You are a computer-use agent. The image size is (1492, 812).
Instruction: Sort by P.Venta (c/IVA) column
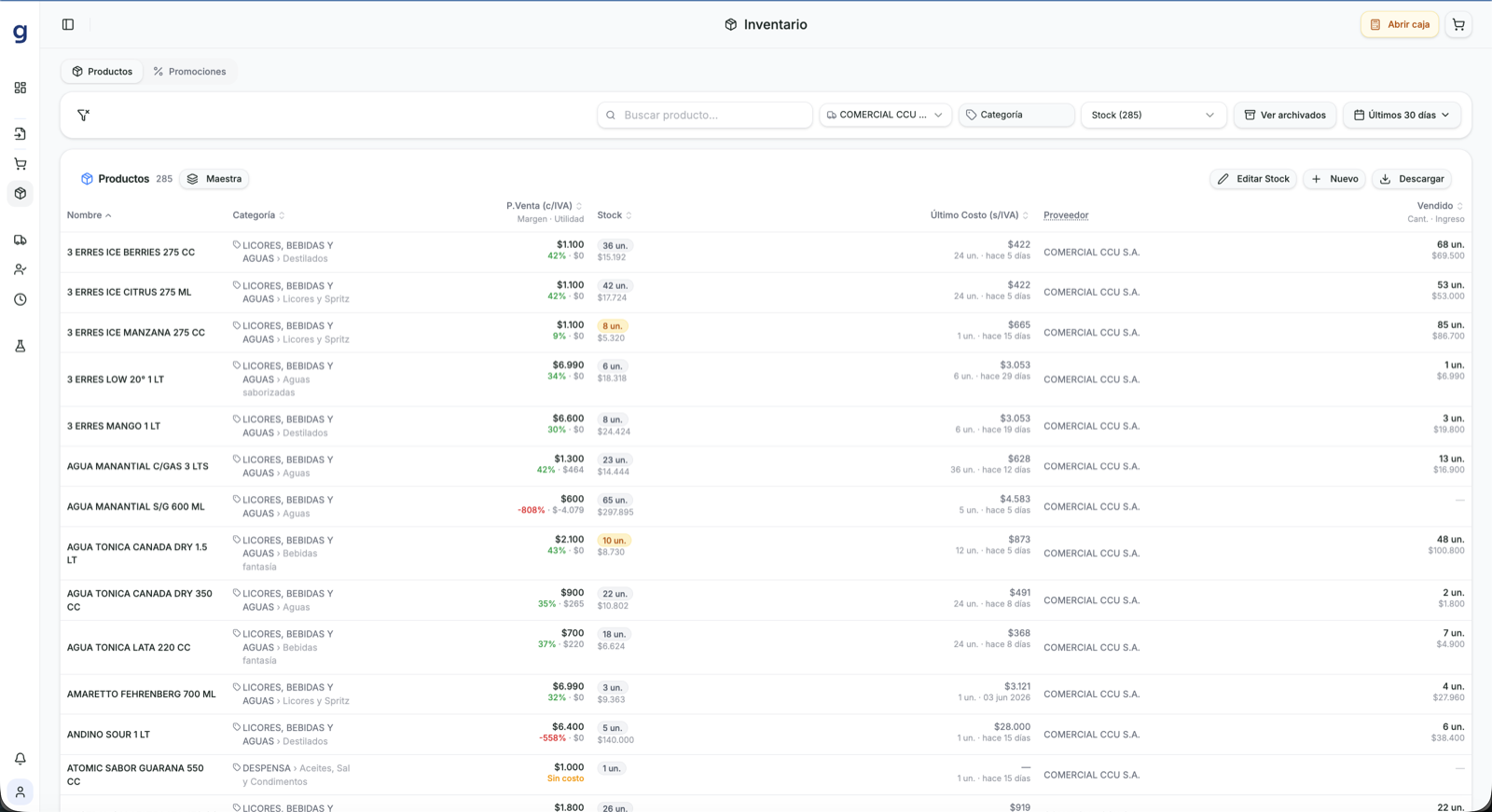click(x=545, y=206)
